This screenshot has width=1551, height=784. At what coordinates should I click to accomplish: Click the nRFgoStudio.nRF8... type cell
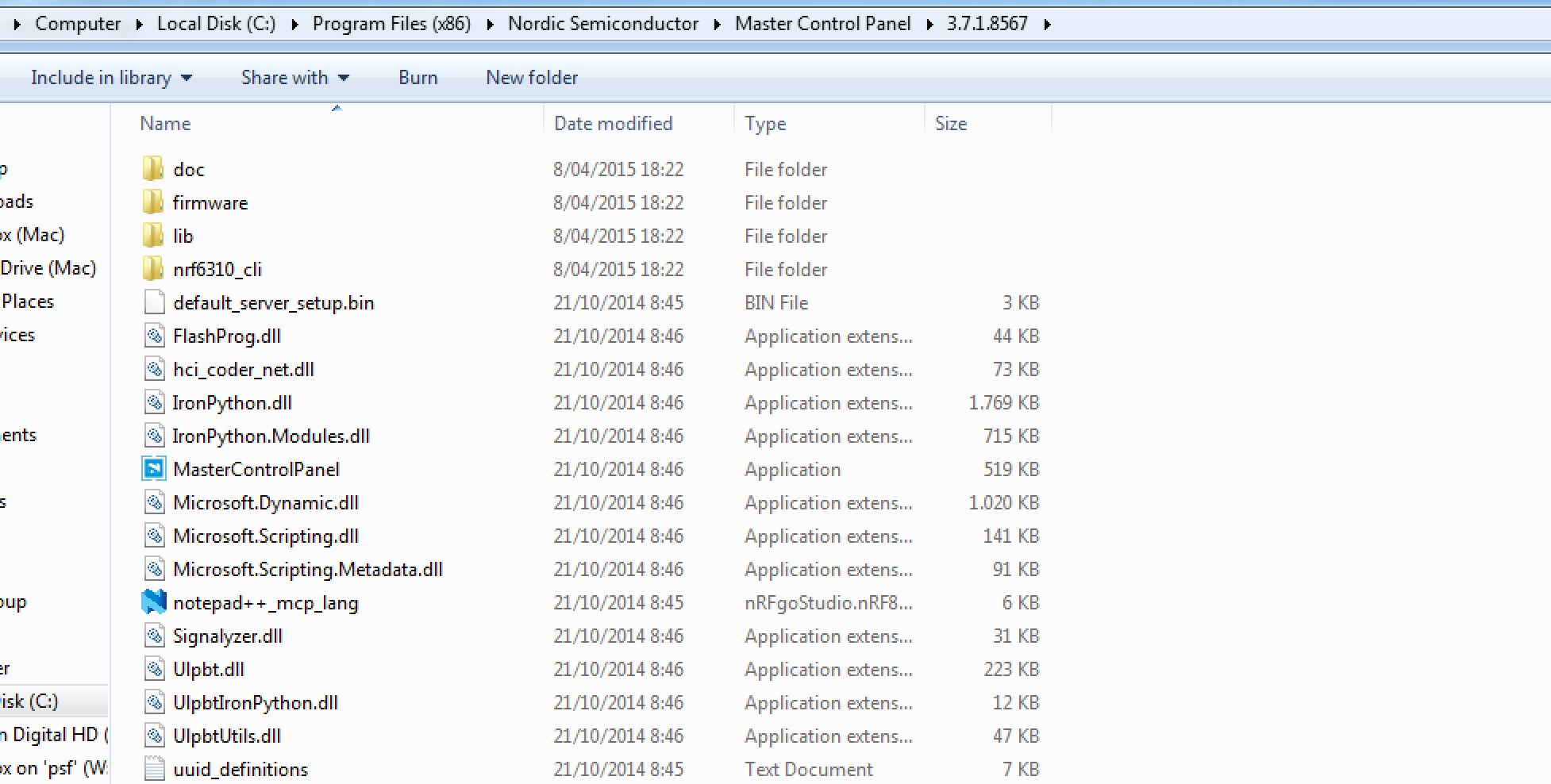(x=829, y=602)
